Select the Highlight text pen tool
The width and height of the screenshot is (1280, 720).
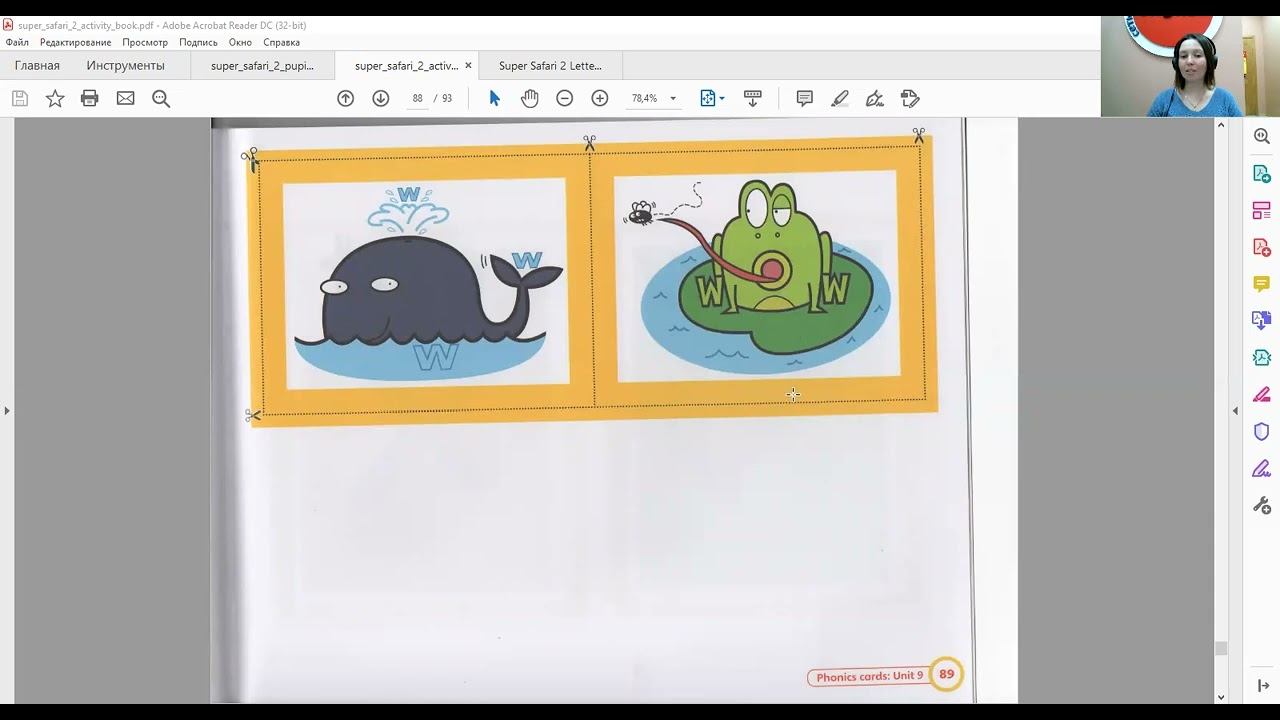tap(840, 98)
